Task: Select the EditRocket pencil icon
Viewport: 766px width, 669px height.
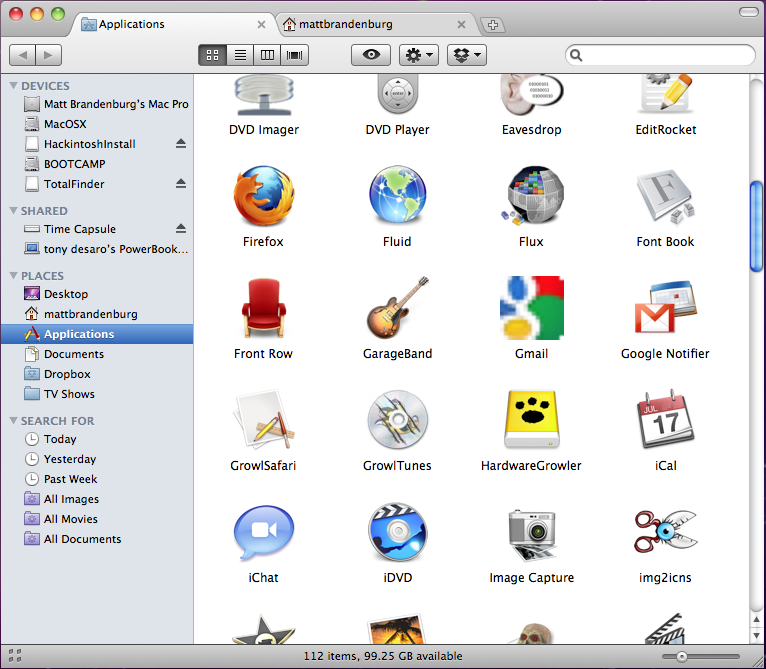Action: 665,94
